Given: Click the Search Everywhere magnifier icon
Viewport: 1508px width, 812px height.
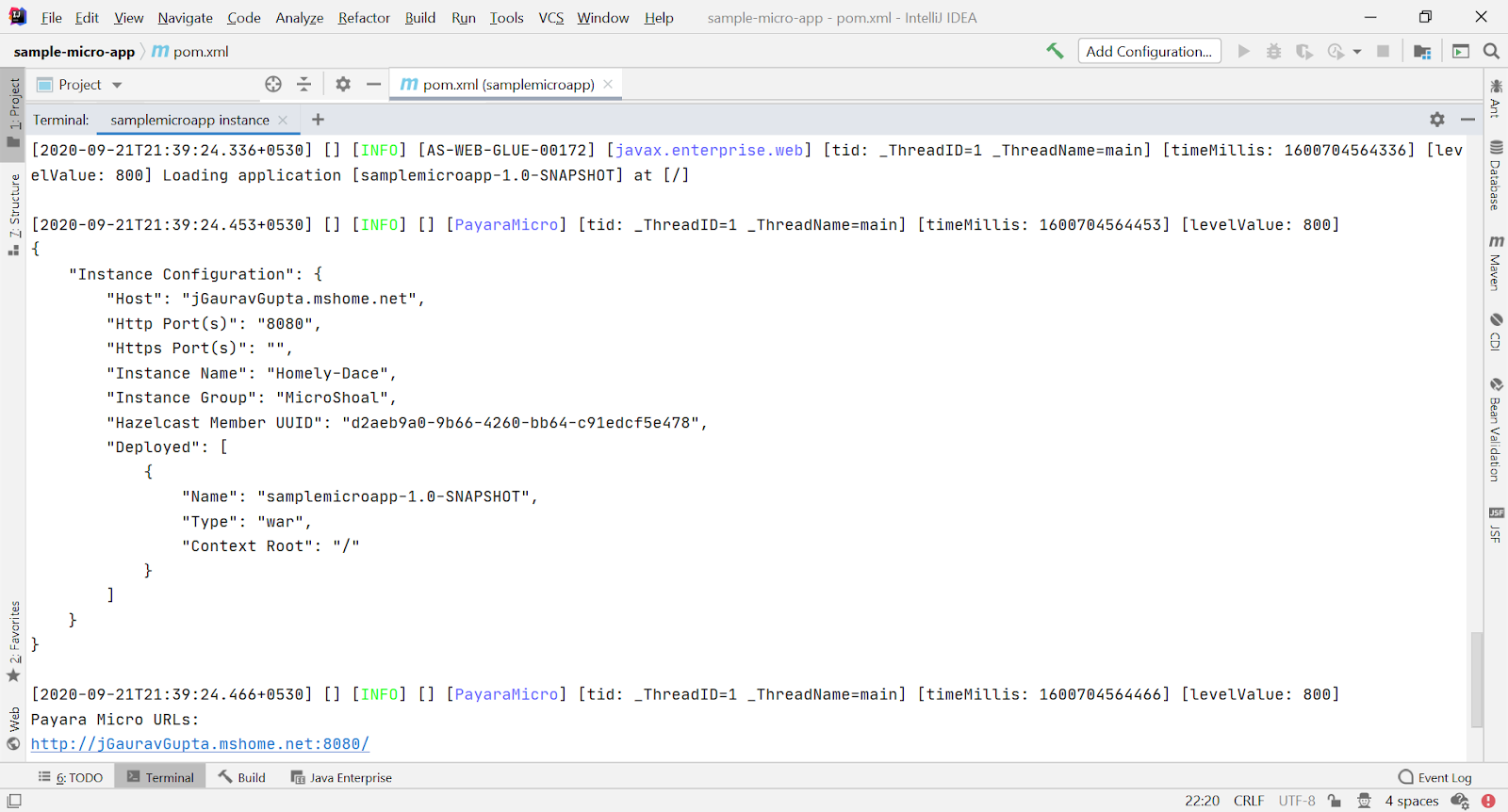Looking at the screenshot, I should (1491, 51).
